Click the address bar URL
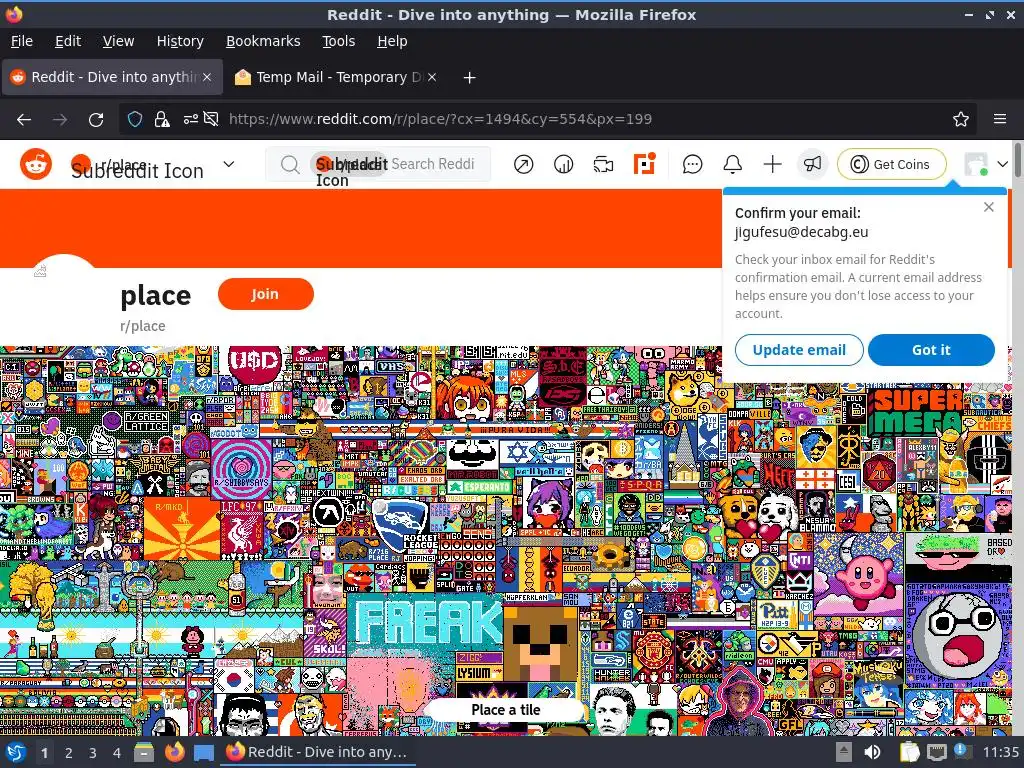The height and width of the screenshot is (768, 1024). [x=440, y=120]
